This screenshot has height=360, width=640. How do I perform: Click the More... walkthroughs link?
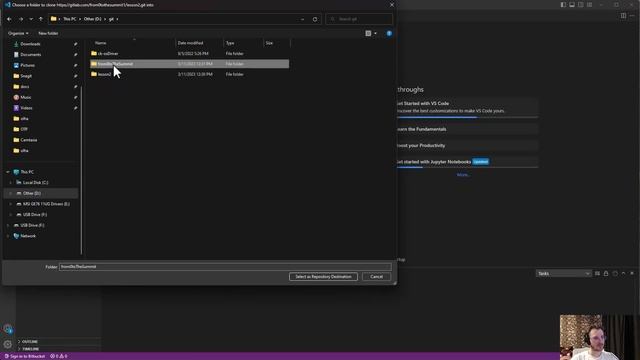463,175
